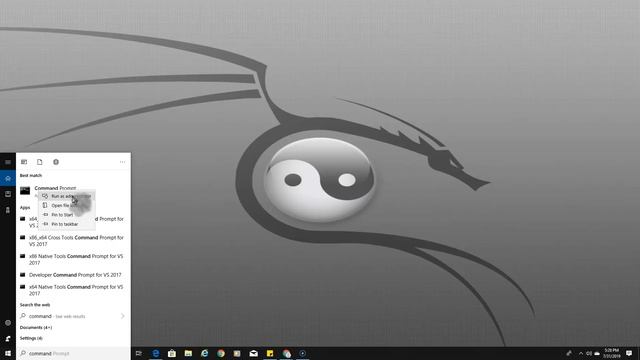The width and height of the screenshot is (640, 360).
Task: Open Sticky Notes from the taskbar
Action: coord(270,353)
